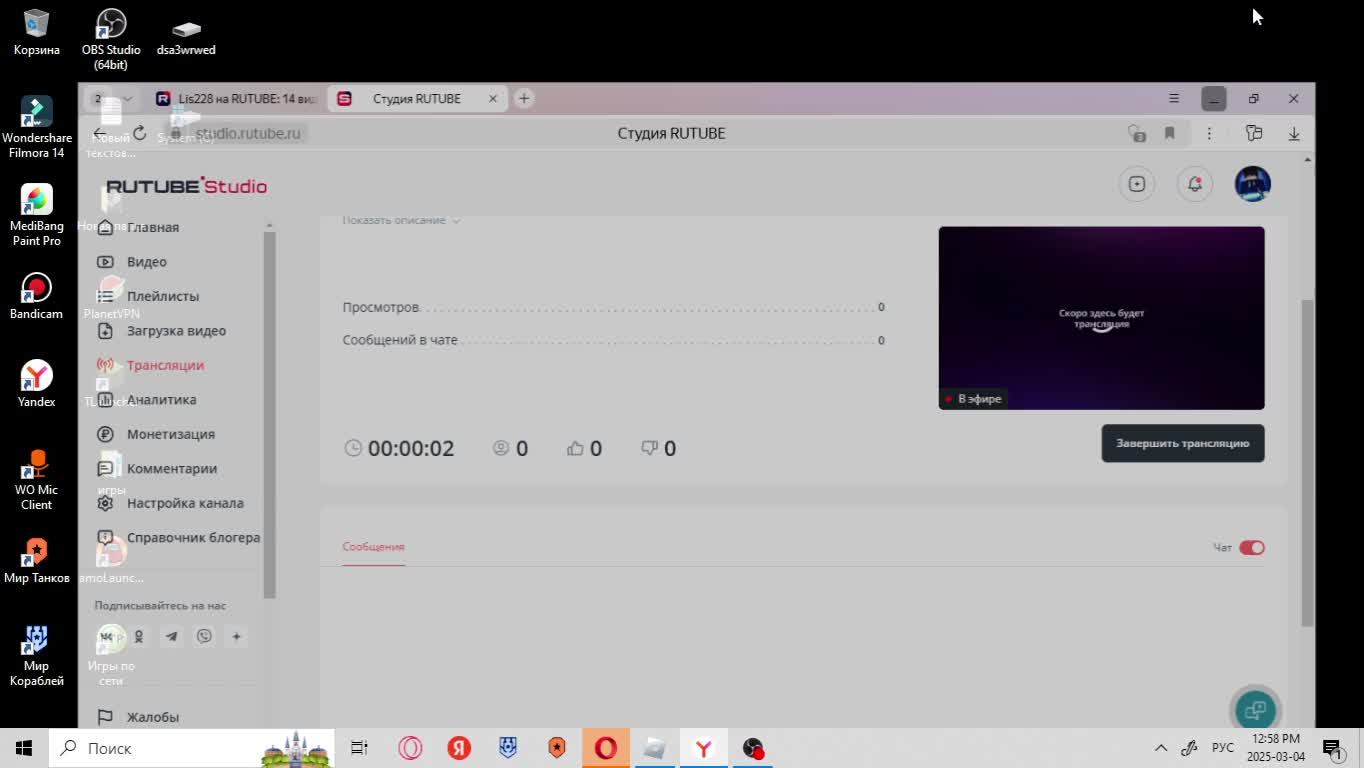Image resolution: width=1364 pixels, height=768 pixels.
Task: Click the sidebar scrollbar thumb
Action: pyautogui.click(x=268, y=413)
